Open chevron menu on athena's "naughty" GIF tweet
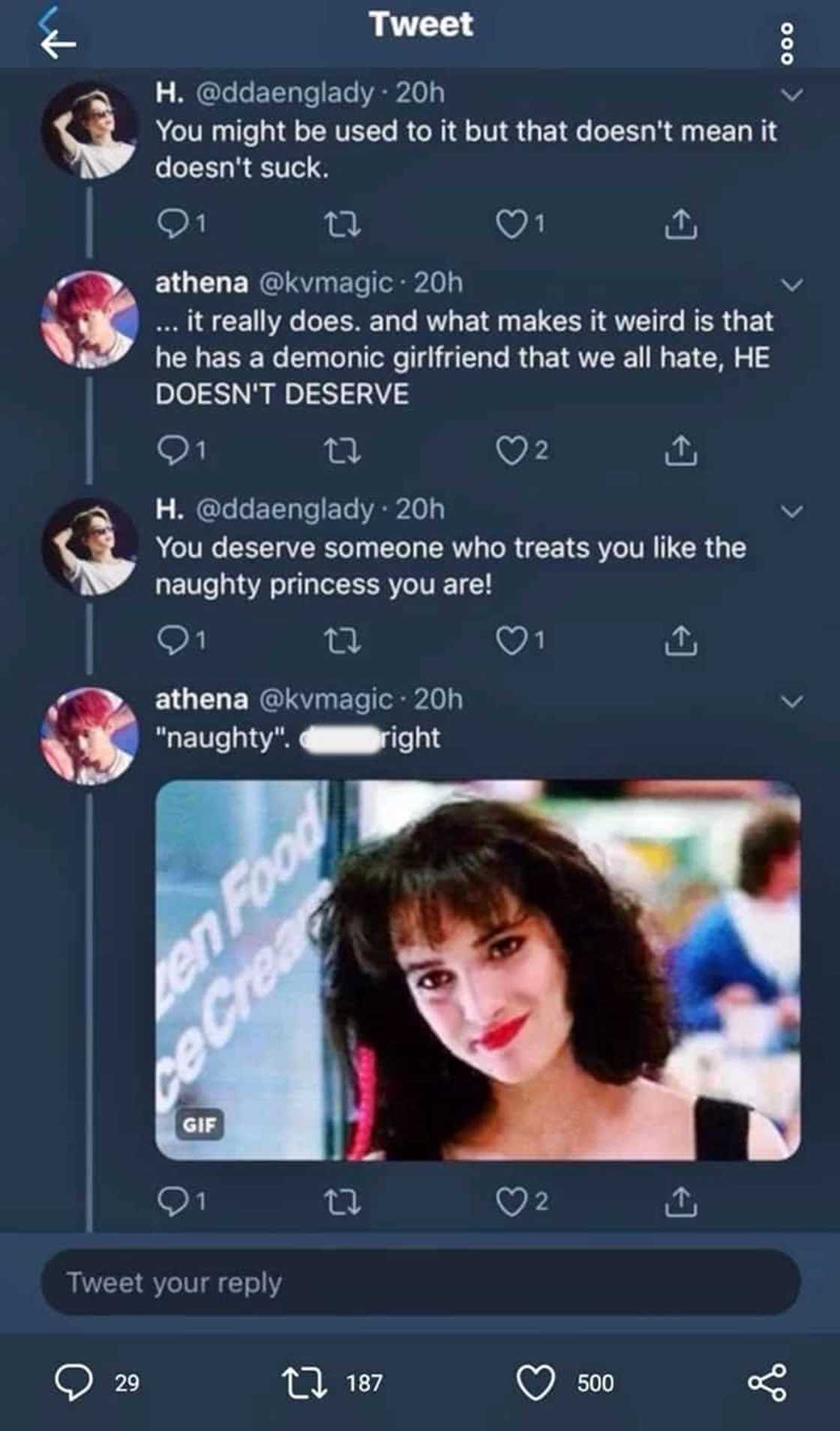Screen dimensions: 840x1431 (x=792, y=701)
